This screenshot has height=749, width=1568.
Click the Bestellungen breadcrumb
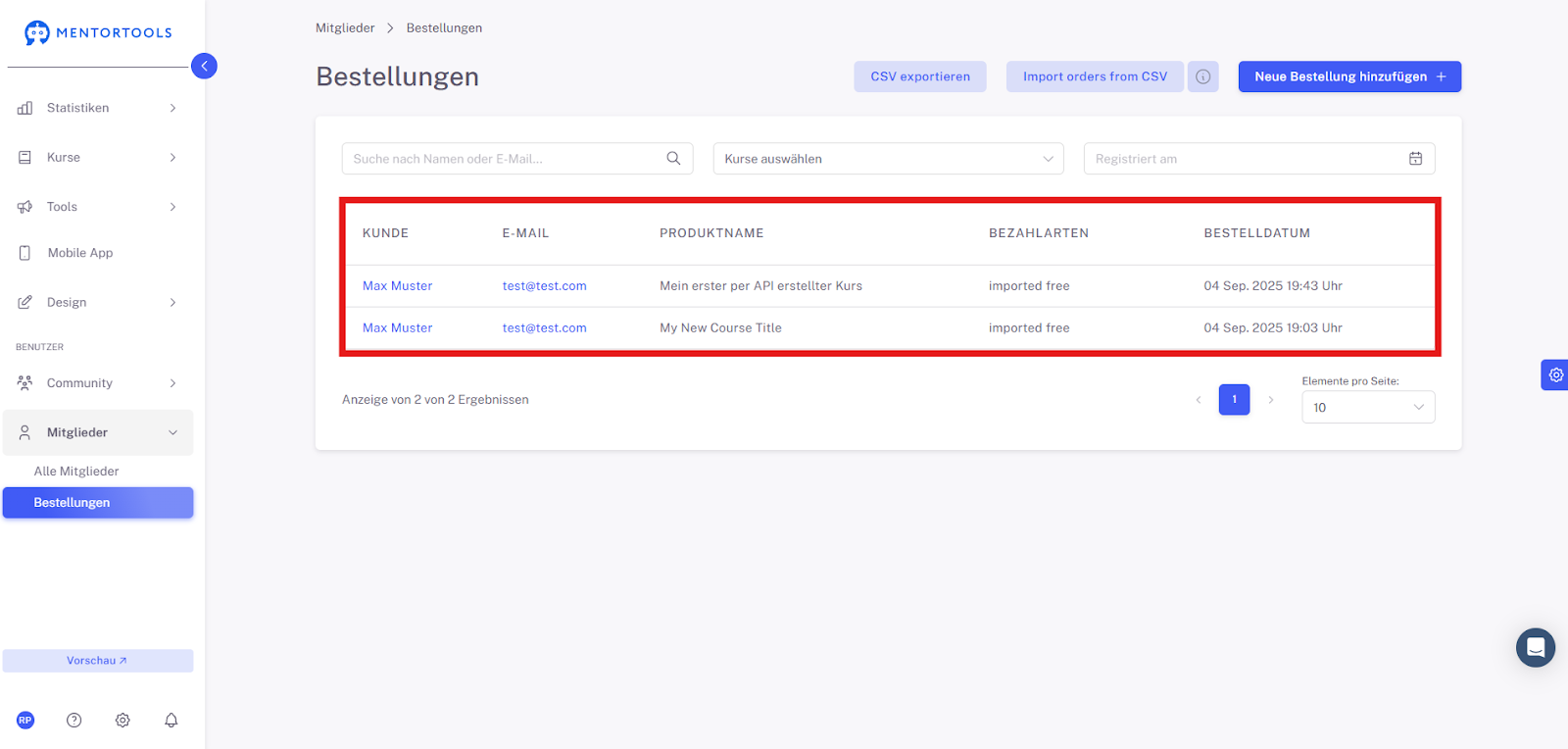[444, 27]
